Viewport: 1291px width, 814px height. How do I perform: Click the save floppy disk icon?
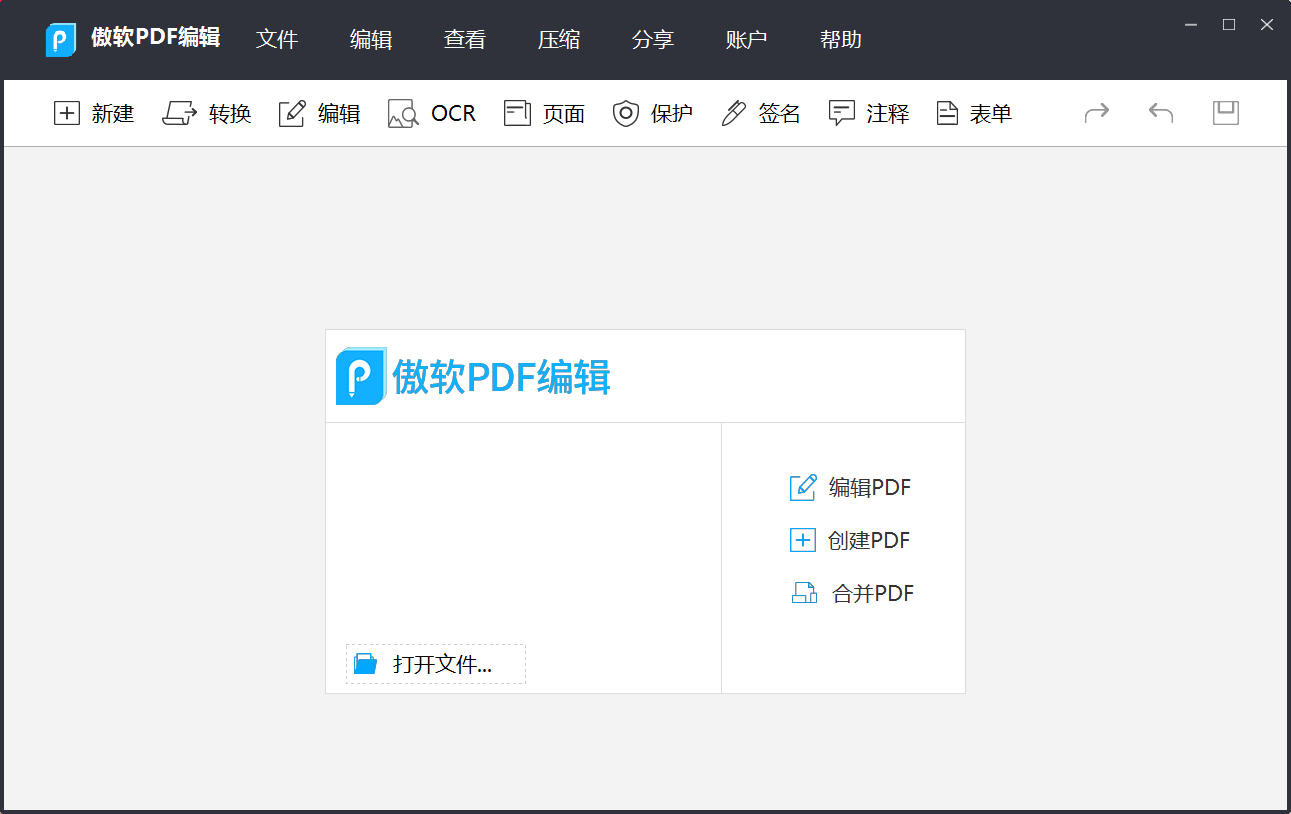tap(1226, 112)
